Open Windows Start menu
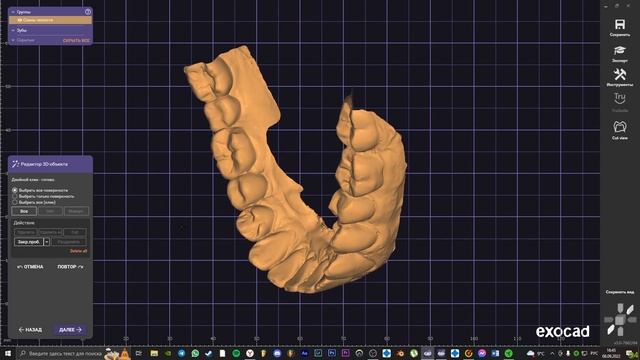The image size is (640, 360). (8, 353)
